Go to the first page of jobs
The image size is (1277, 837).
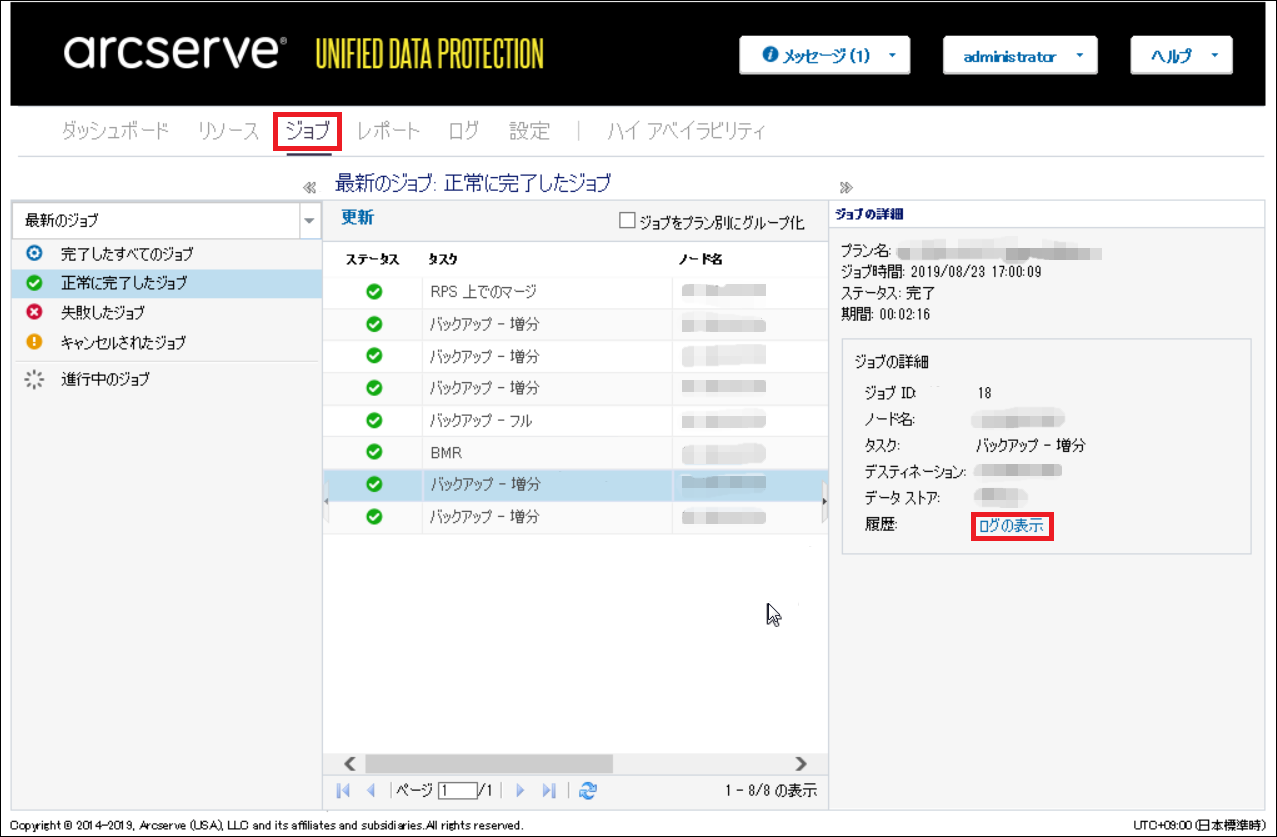click(x=344, y=790)
